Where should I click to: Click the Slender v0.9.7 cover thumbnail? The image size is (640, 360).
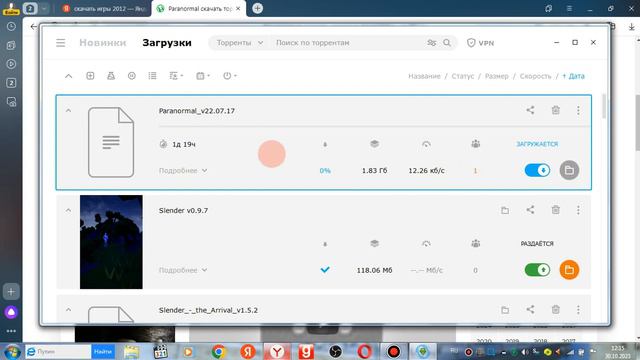tap(111, 242)
